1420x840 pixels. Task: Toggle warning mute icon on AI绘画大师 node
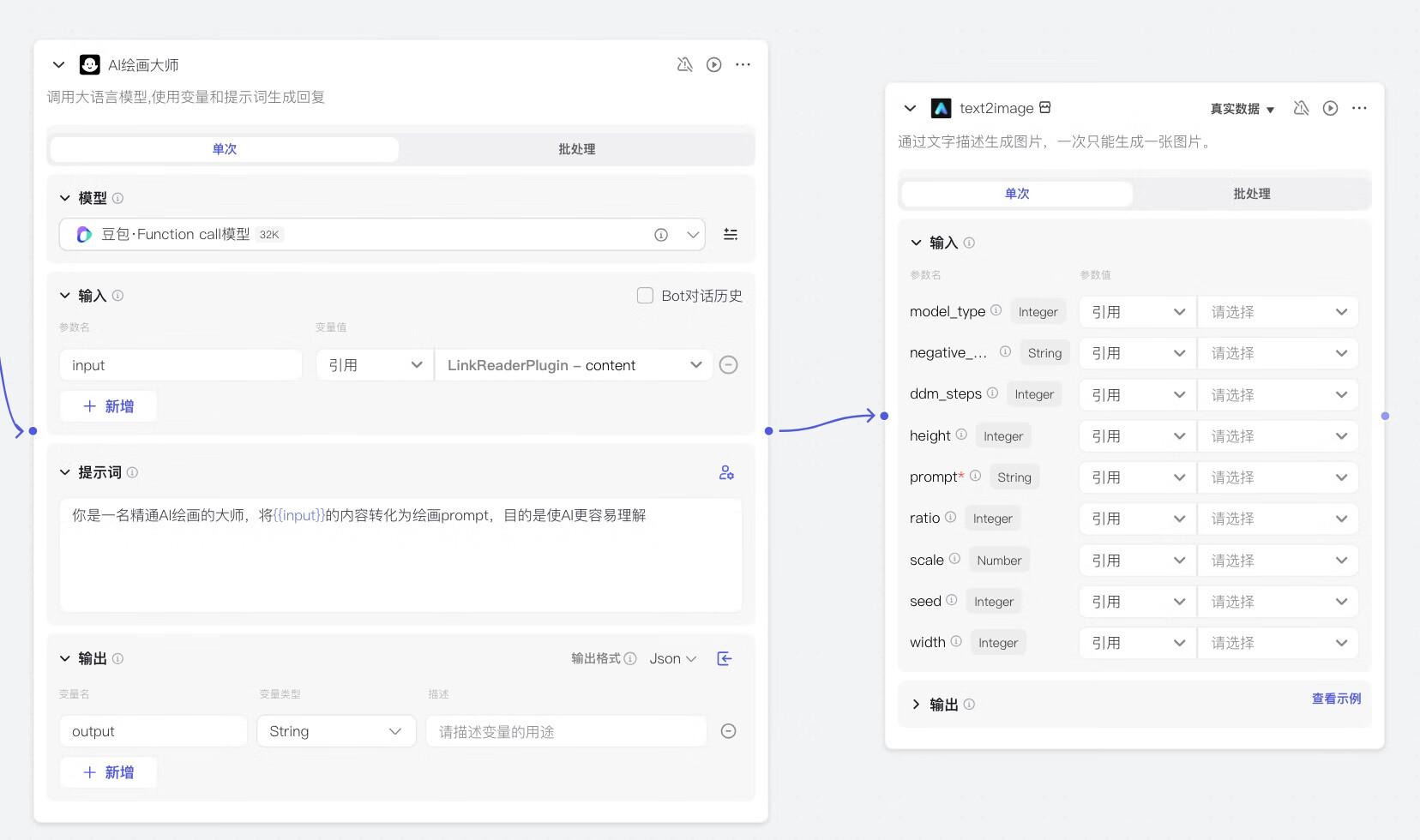point(684,64)
